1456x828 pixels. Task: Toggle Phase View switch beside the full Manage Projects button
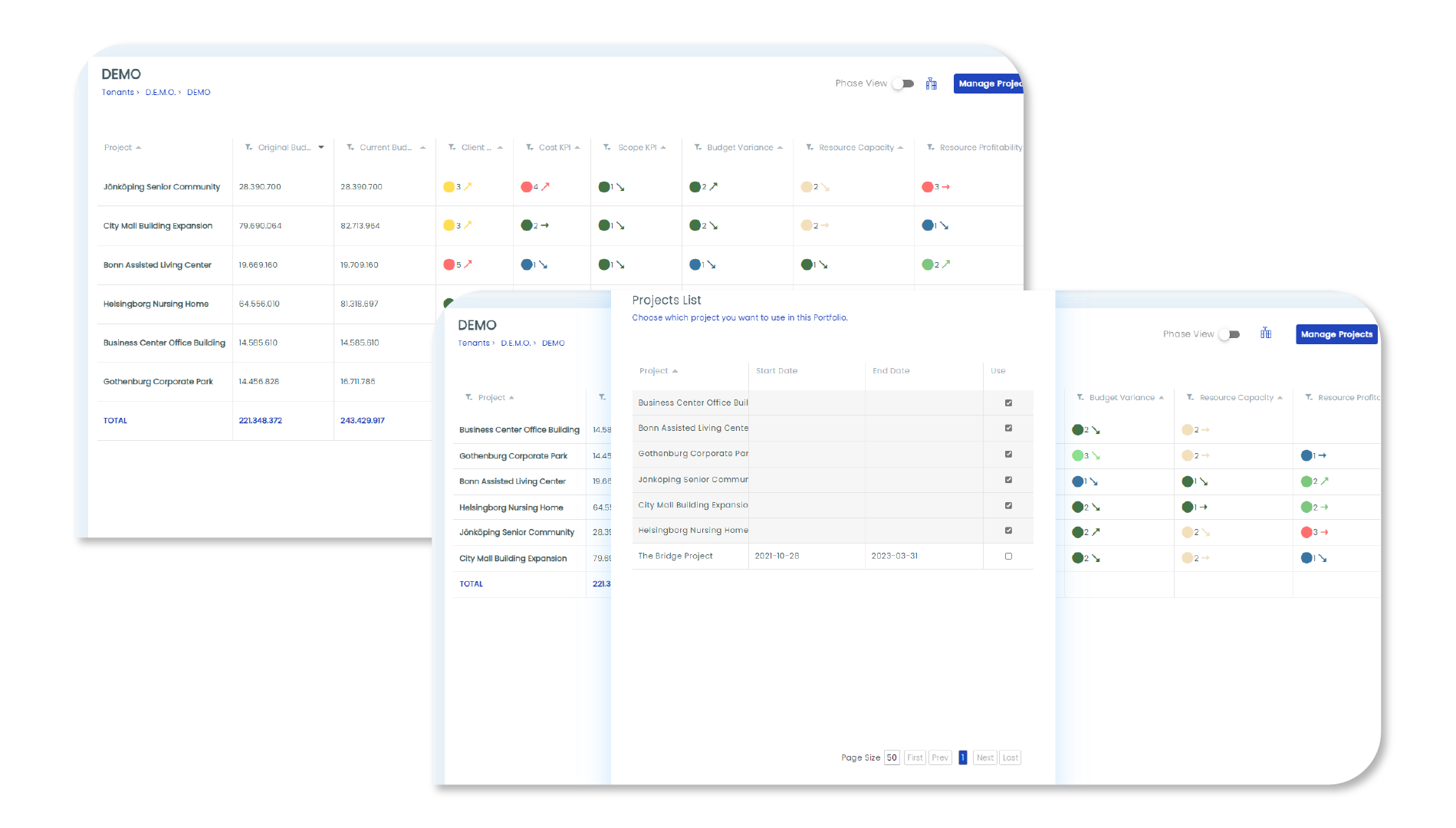click(1231, 334)
